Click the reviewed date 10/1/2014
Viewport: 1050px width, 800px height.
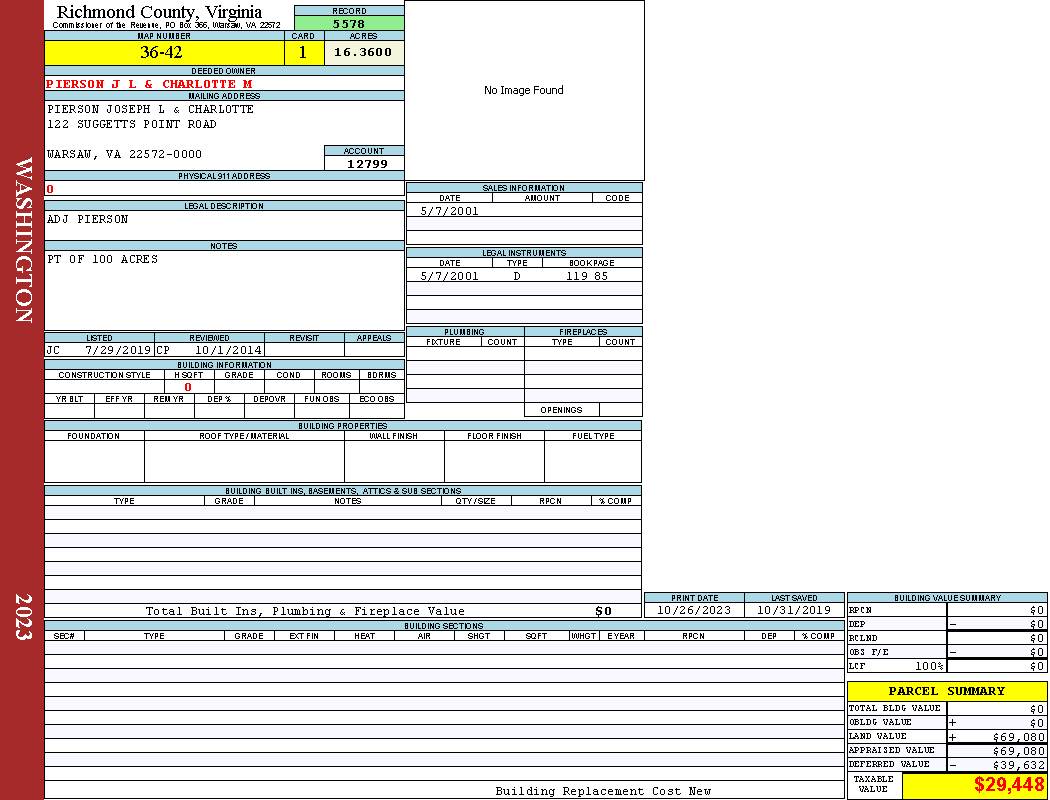click(228, 351)
